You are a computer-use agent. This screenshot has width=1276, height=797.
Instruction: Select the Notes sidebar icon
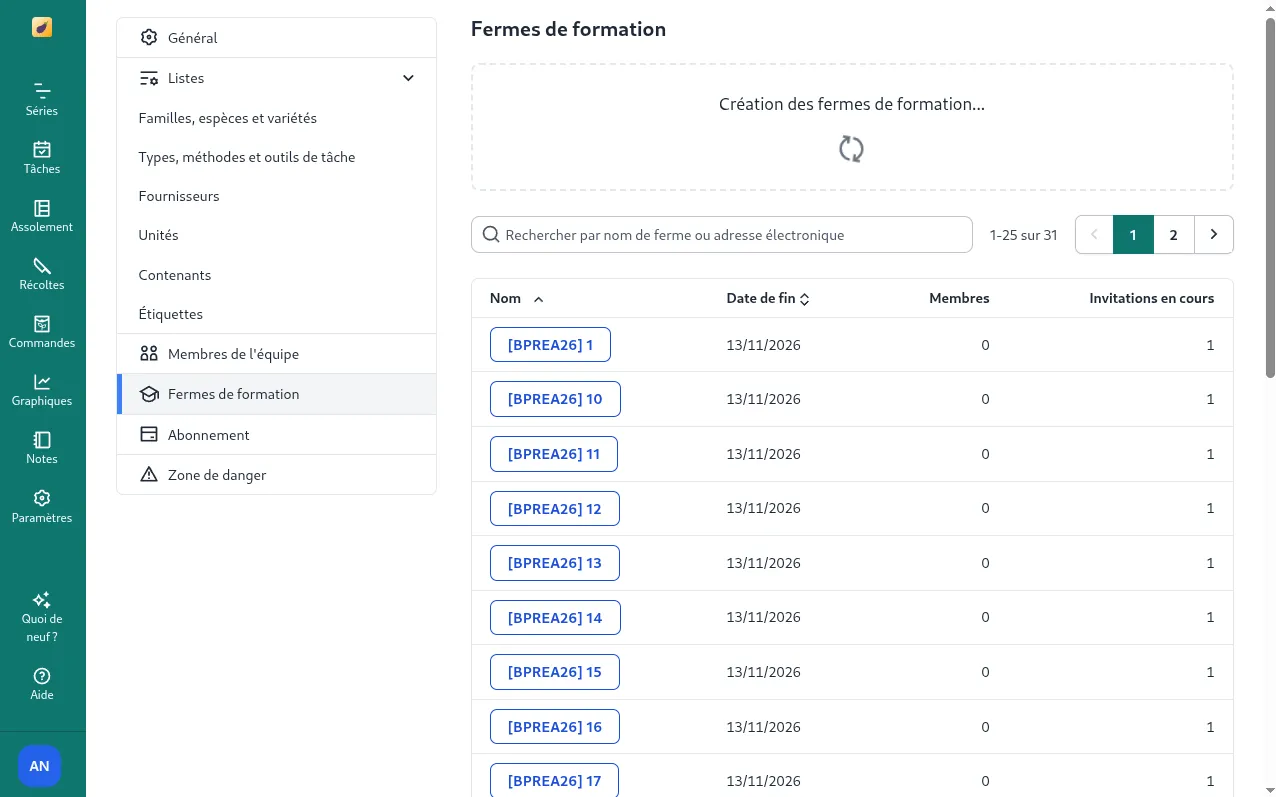point(41,448)
